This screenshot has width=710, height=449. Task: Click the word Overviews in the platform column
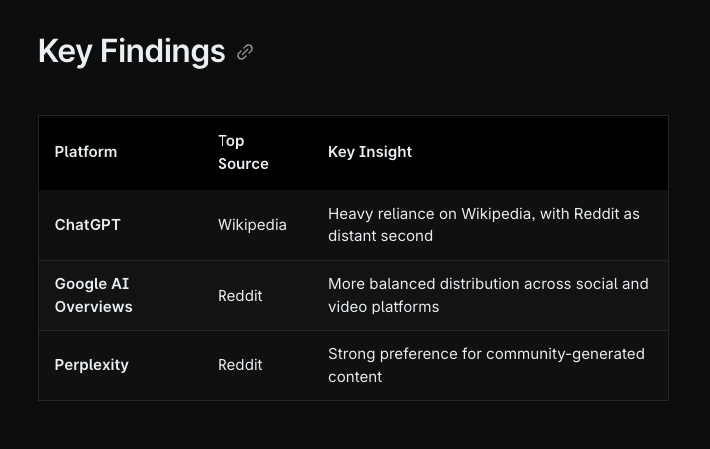click(94, 307)
